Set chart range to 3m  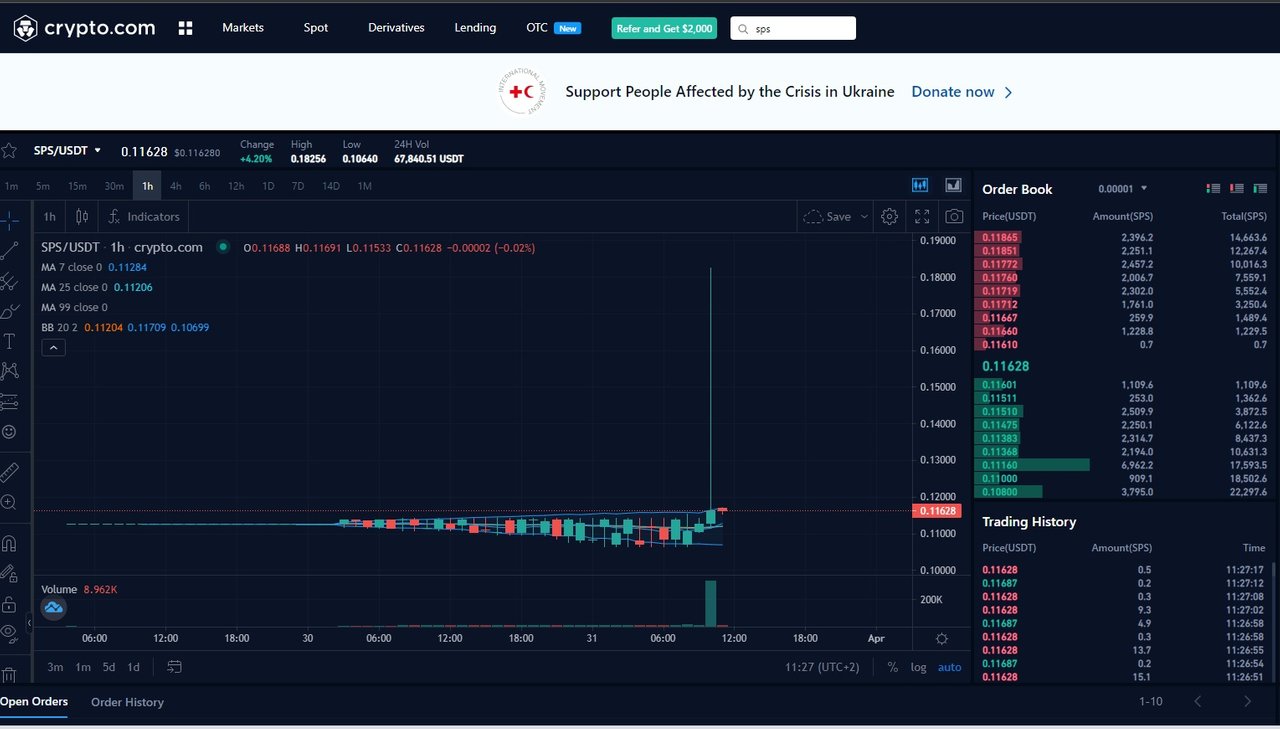pyautogui.click(x=55, y=667)
